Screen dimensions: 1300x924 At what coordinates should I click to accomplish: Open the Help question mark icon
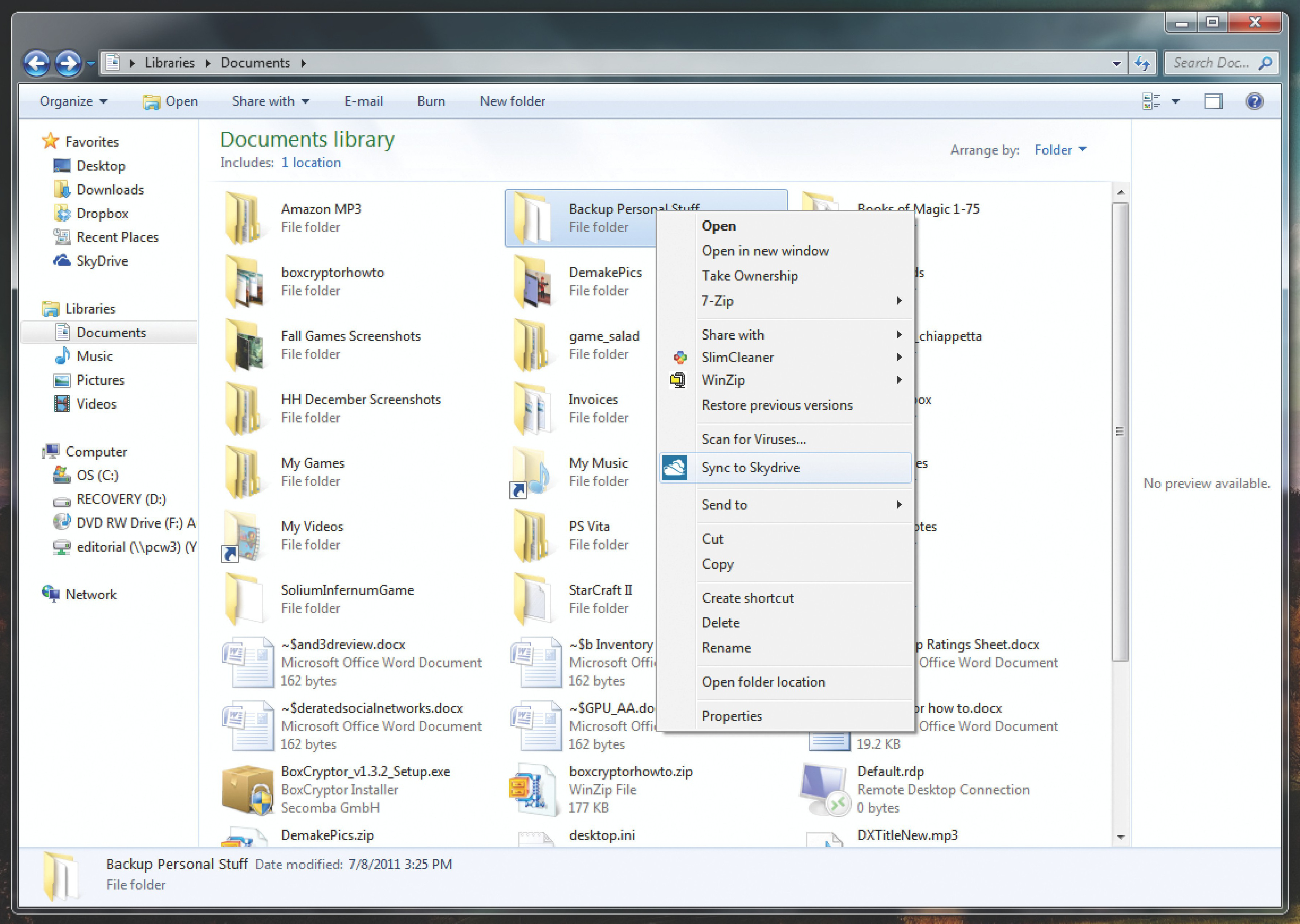click(1254, 102)
